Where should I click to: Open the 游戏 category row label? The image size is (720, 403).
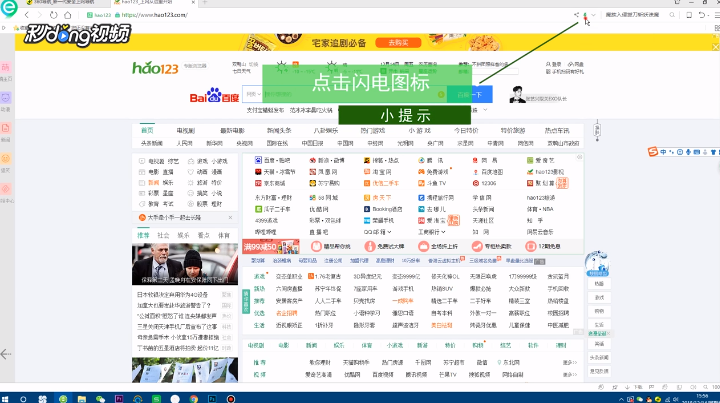[259, 276]
